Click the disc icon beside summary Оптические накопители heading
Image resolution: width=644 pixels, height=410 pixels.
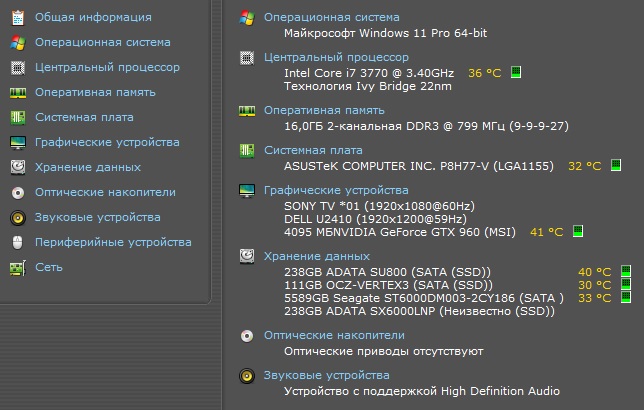(x=247, y=336)
